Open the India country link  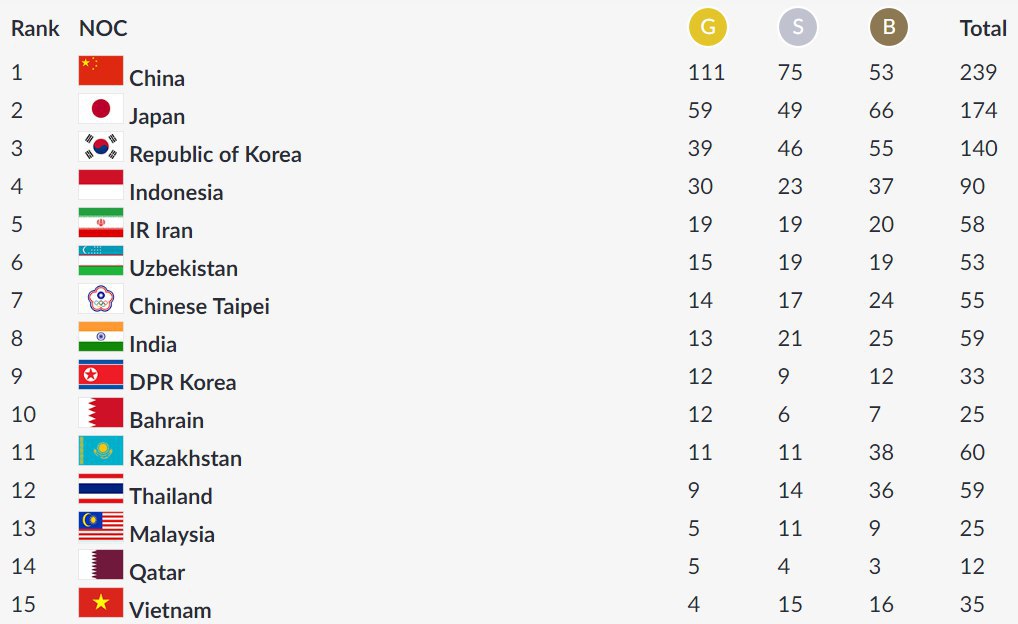pyautogui.click(x=153, y=344)
